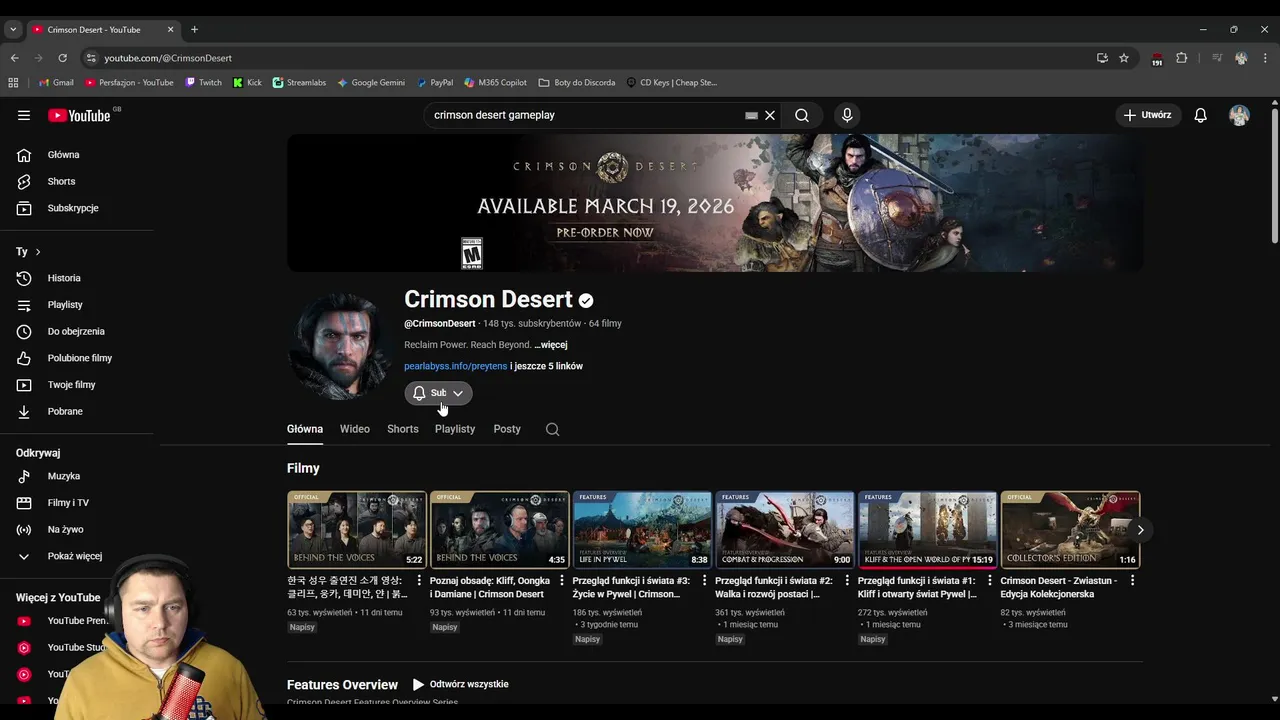Expand the Ty section chevron

(38, 252)
